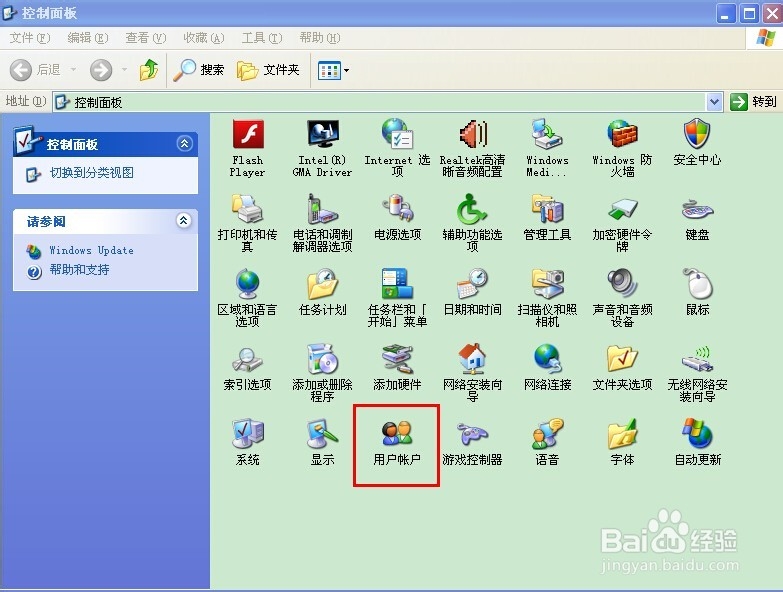This screenshot has height=592, width=783.
Task: Open 电源选项 icon
Action: tap(397, 218)
